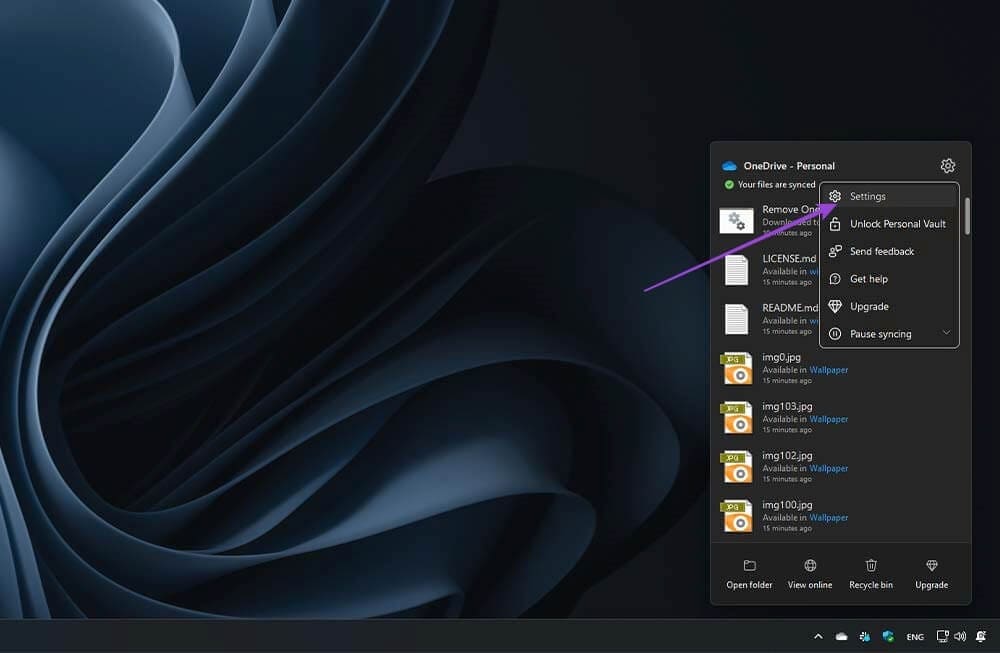
Task: Click the Upgrade diamond button in bottom bar
Action: 932,574
